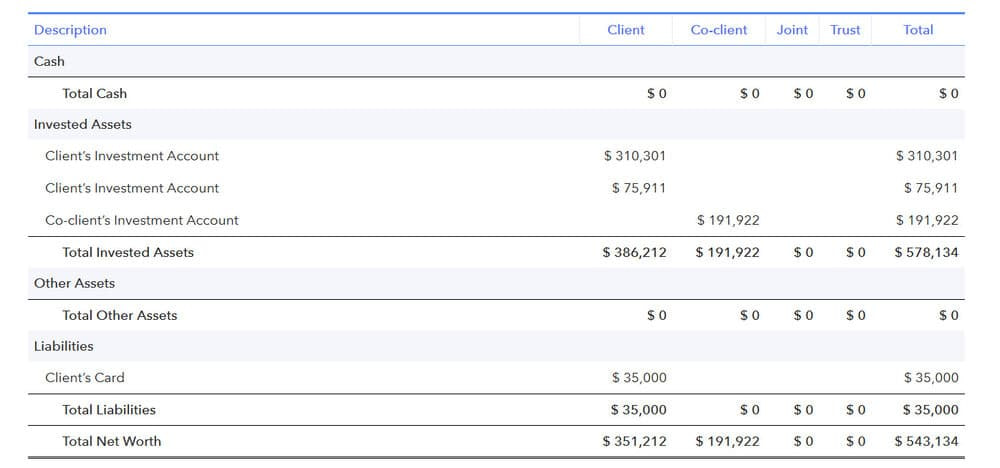Click the Trust column header
The image size is (1000, 468).
point(845,30)
